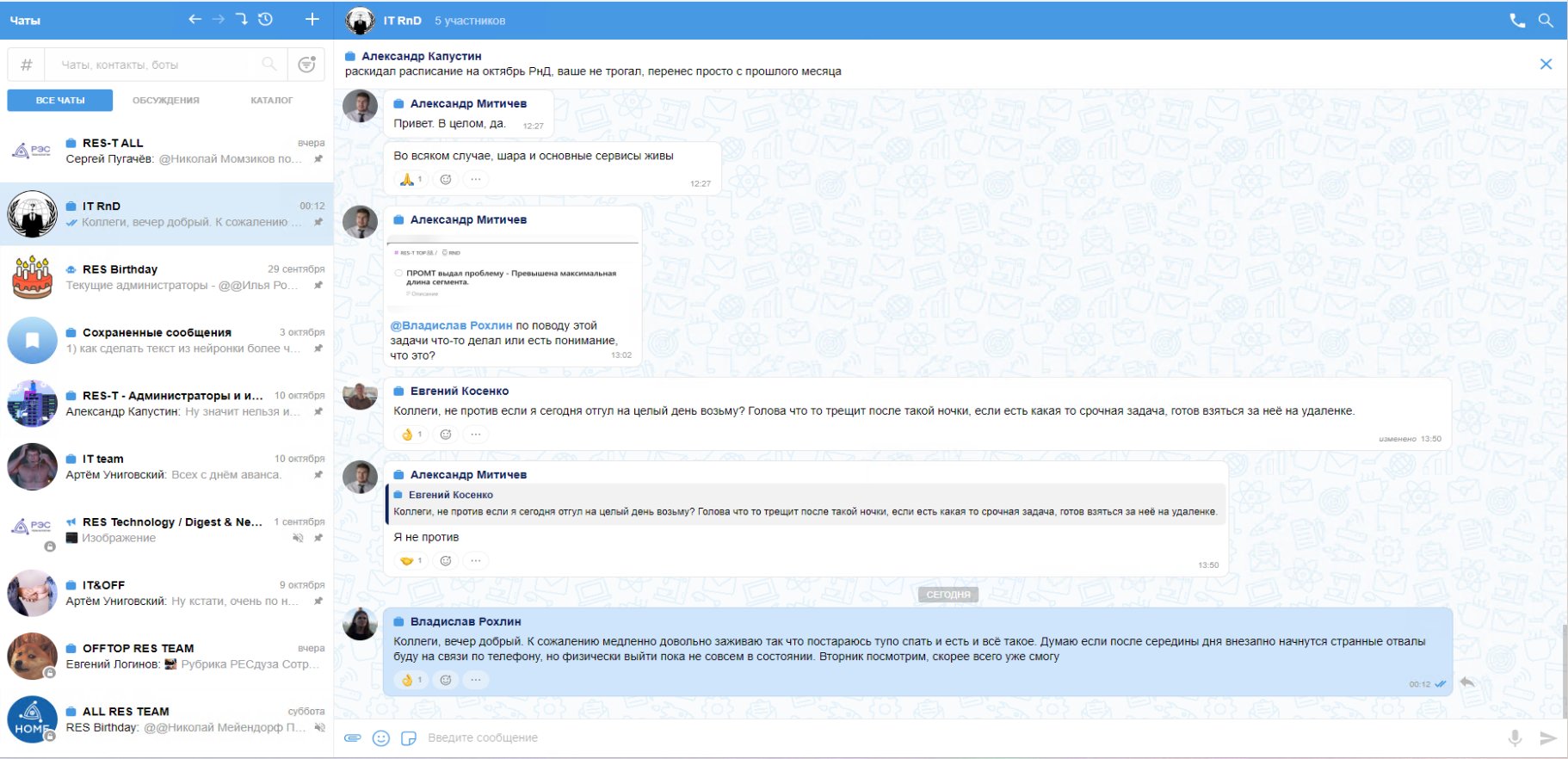1568x759 pixels.
Task: Open more options on Владислав Рохлин's message
Action: pos(475,680)
